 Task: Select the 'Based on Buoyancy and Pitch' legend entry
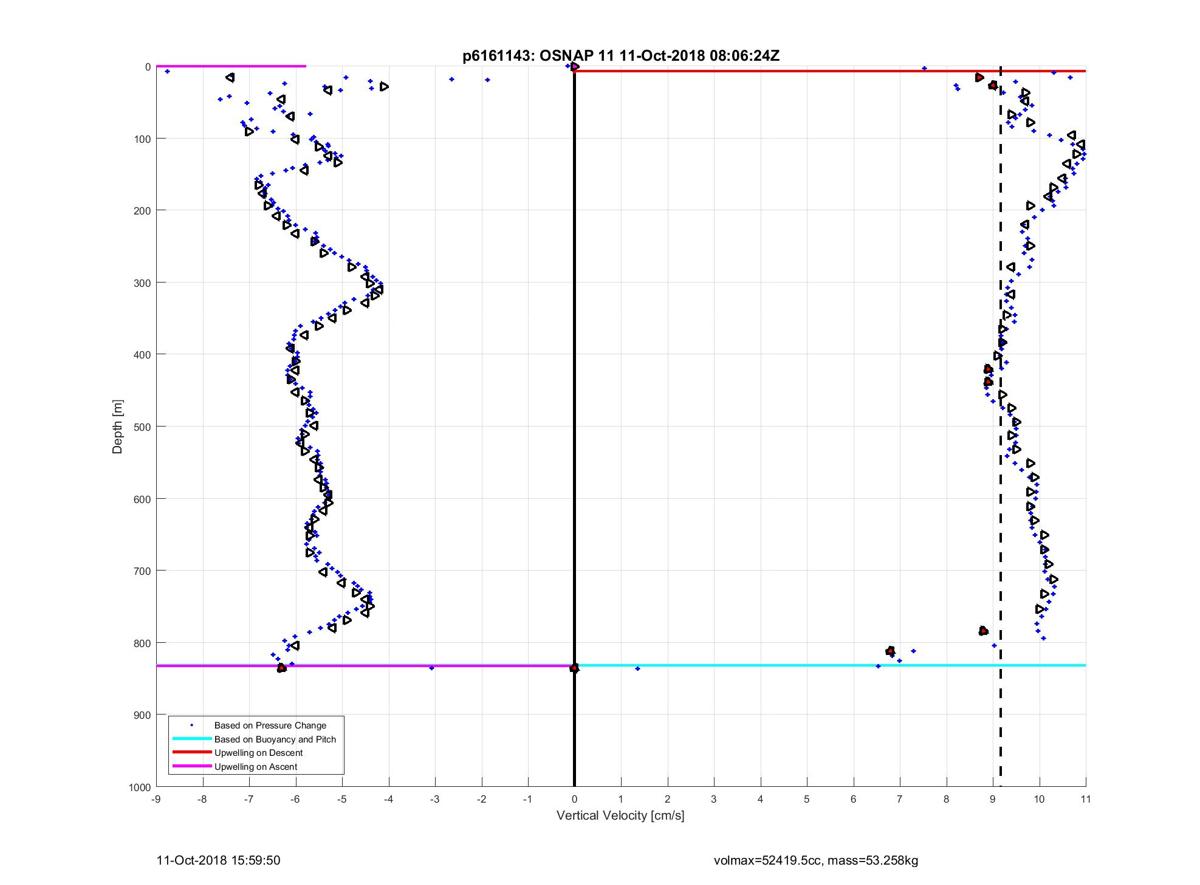click(276, 739)
